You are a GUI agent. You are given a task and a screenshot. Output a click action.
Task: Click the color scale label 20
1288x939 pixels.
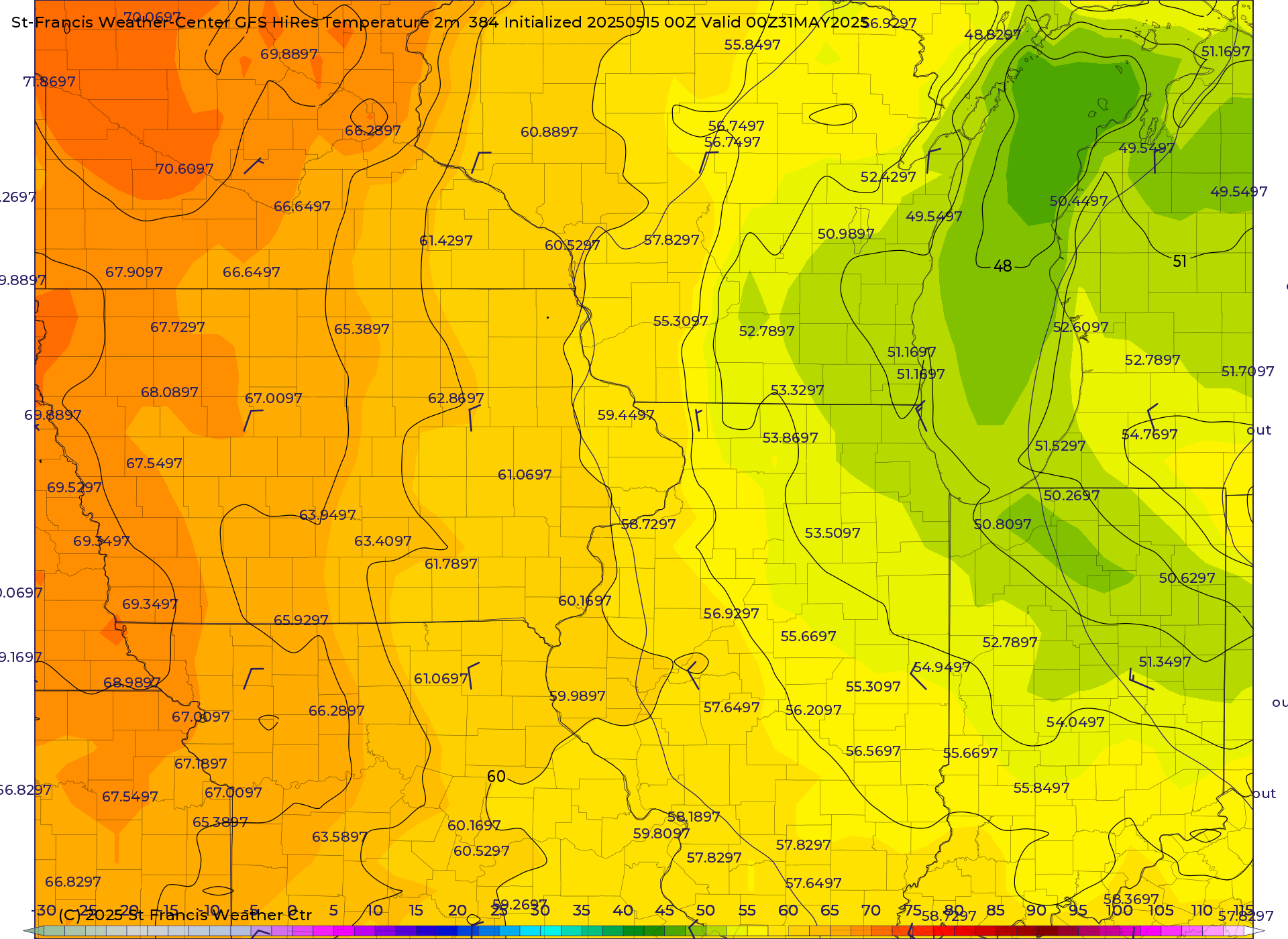[458, 910]
